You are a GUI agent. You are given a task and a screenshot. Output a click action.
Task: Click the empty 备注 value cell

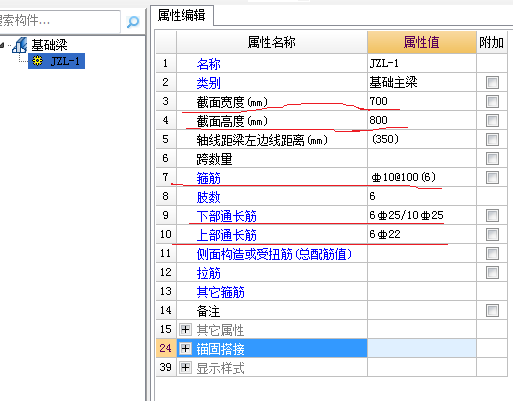click(x=422, y=310)
